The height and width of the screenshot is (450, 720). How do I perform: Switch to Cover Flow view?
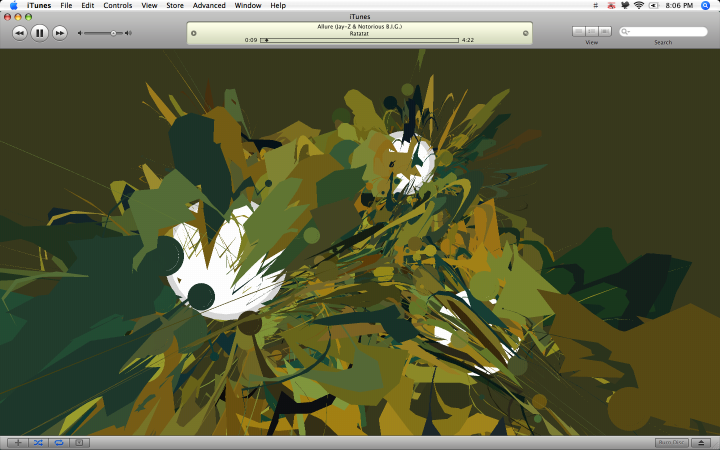pyautogui.click(x=605, y=31)
